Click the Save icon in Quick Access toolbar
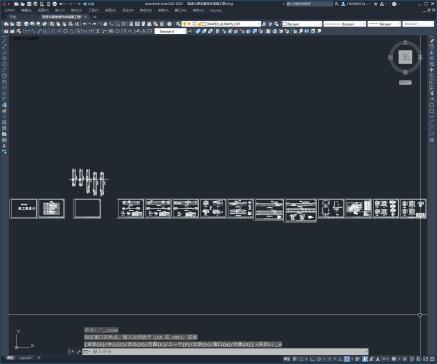Viewport: 437px width, 364px height. [29, 4]
